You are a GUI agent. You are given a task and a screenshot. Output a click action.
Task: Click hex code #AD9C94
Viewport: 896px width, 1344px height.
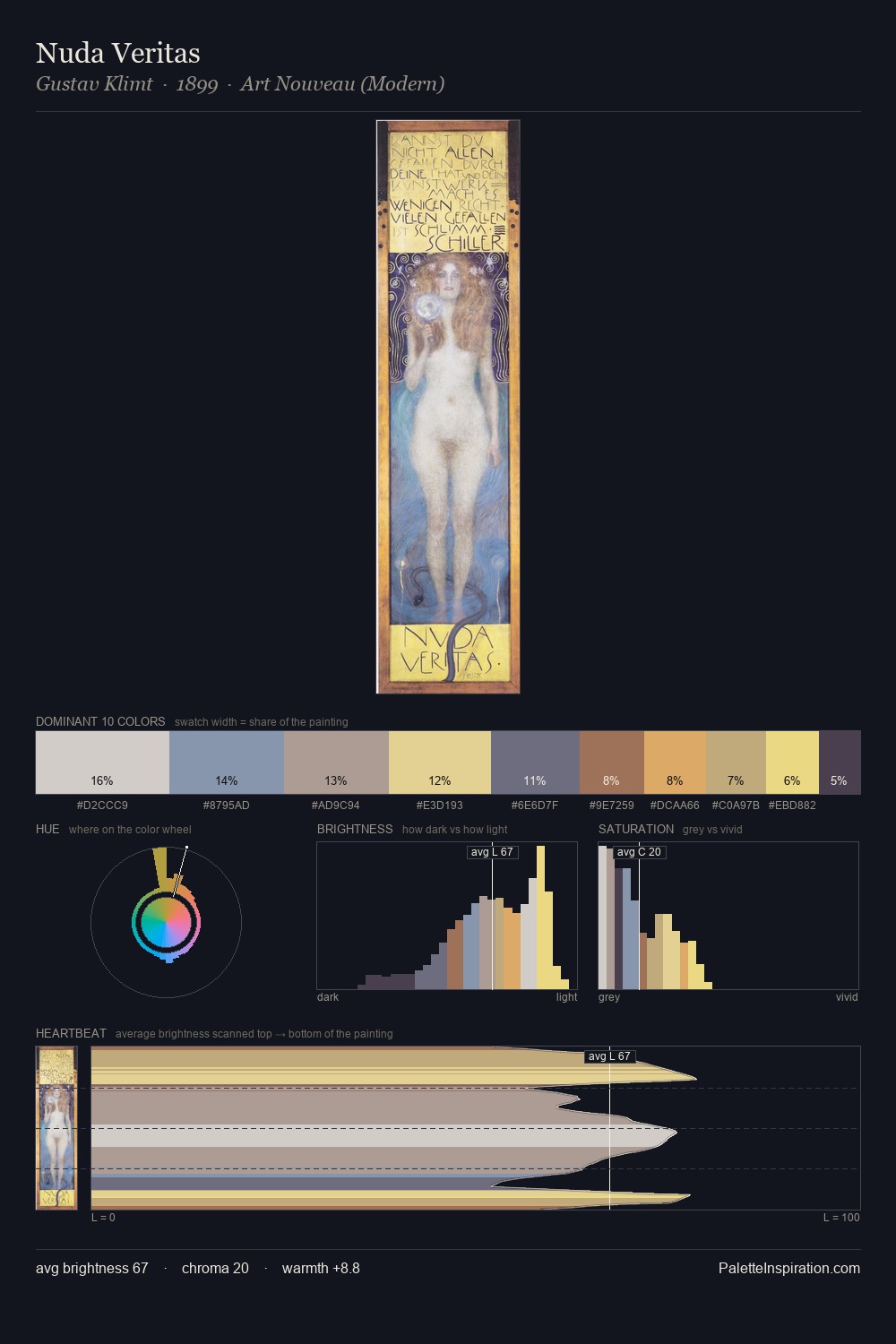pyautogui.click(x=336, y=806)
